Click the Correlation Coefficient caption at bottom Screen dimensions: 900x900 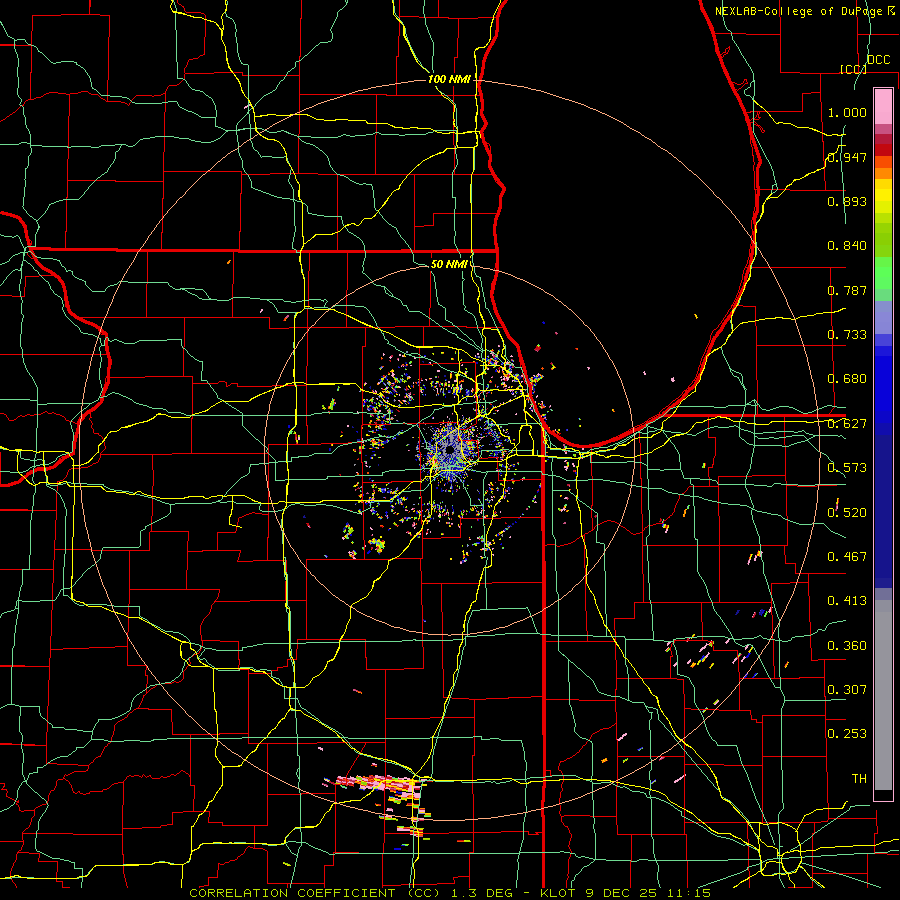point(449,893)
